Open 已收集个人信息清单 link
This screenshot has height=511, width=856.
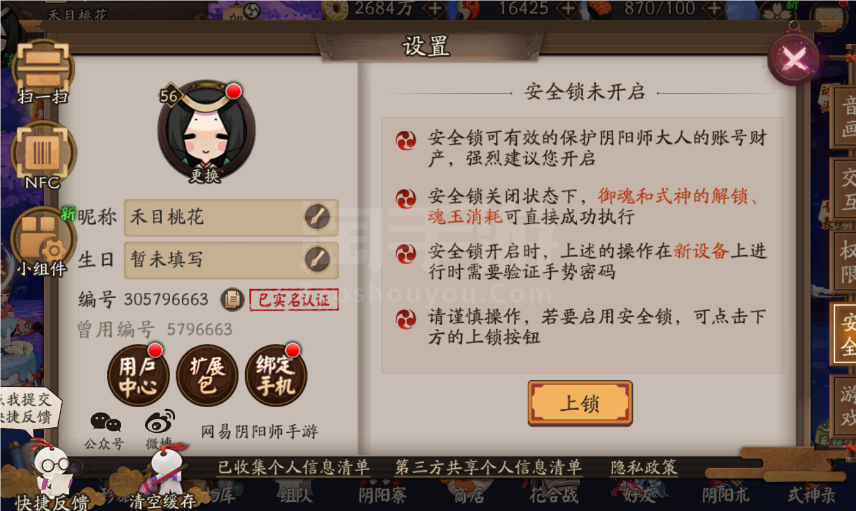pos(294,468)
